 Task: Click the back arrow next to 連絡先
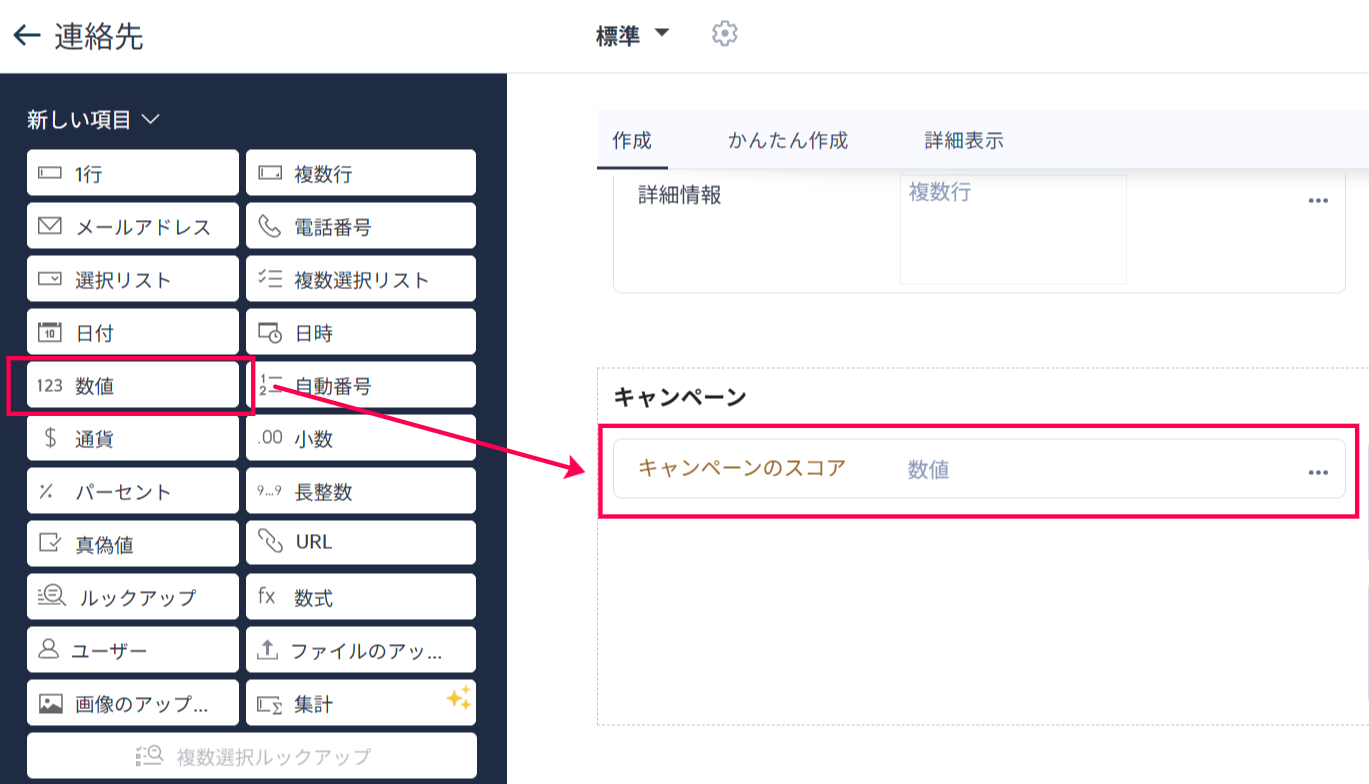26,36
